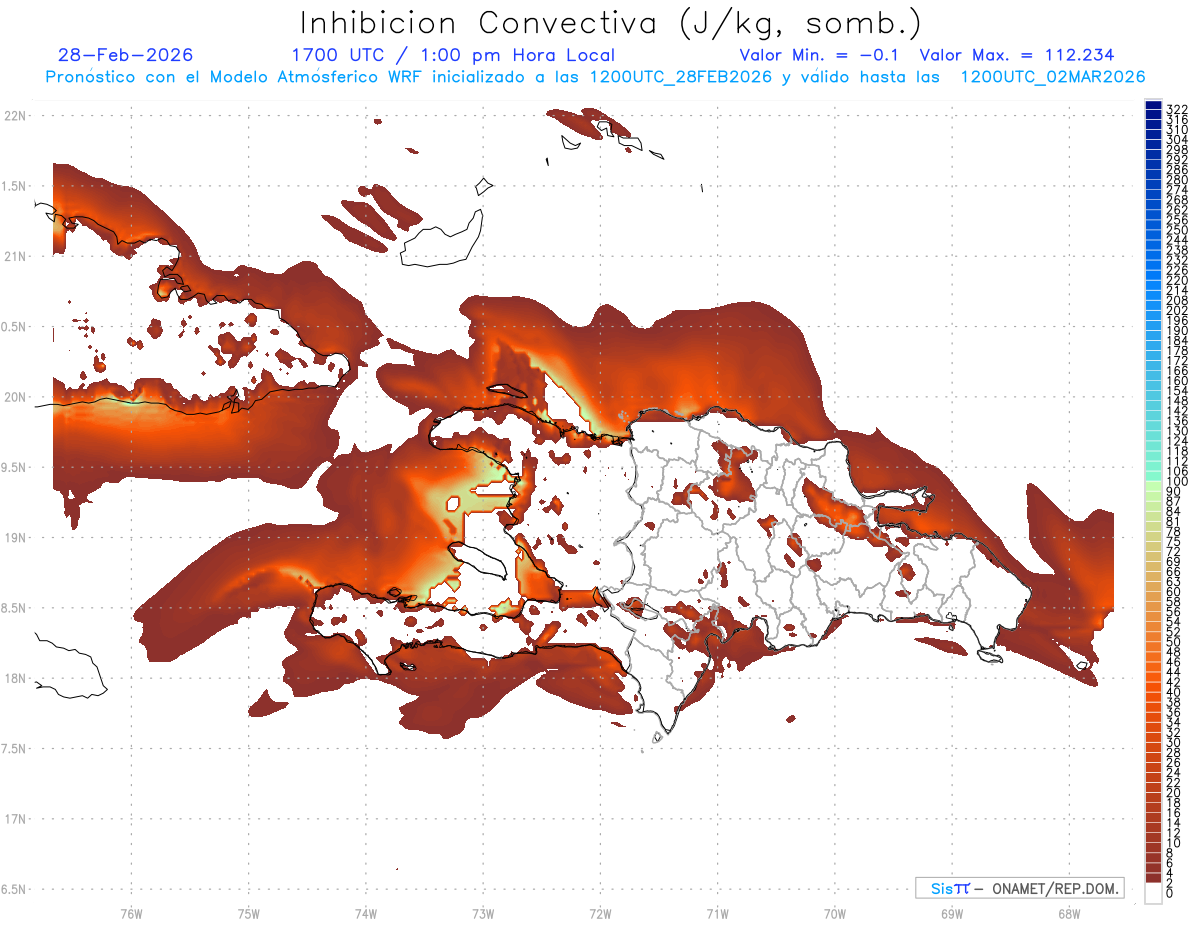The image size is (1200, 927).
Task: Click the "1.5N" latitude label
Action: (14, 186)
